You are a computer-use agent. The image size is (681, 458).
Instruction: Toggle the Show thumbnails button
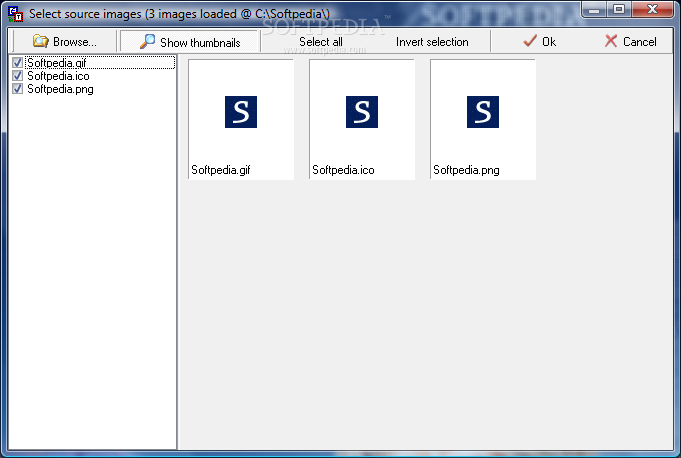click(189, 42)
